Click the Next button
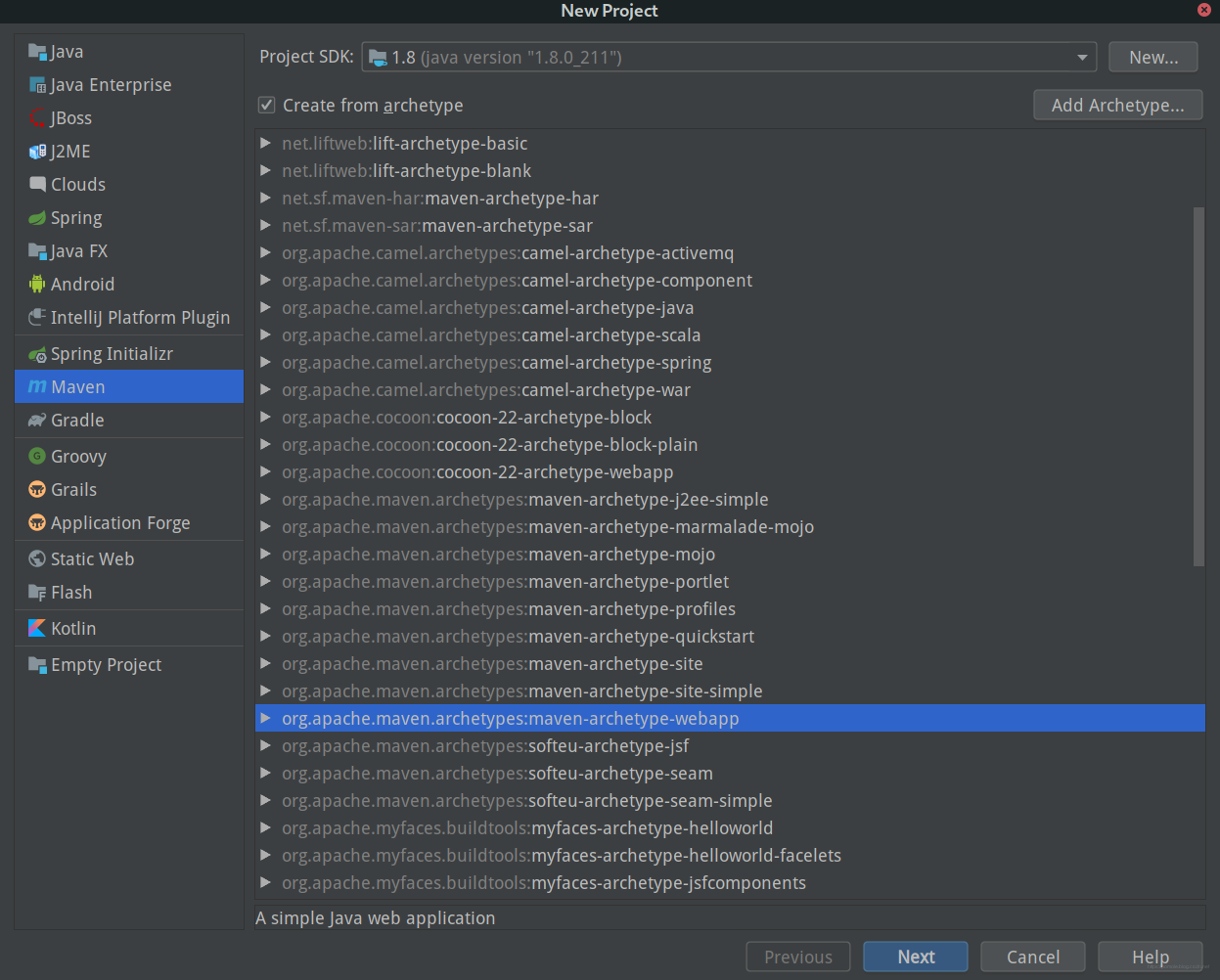The image size is (1220, 980). tap(916, 957)
